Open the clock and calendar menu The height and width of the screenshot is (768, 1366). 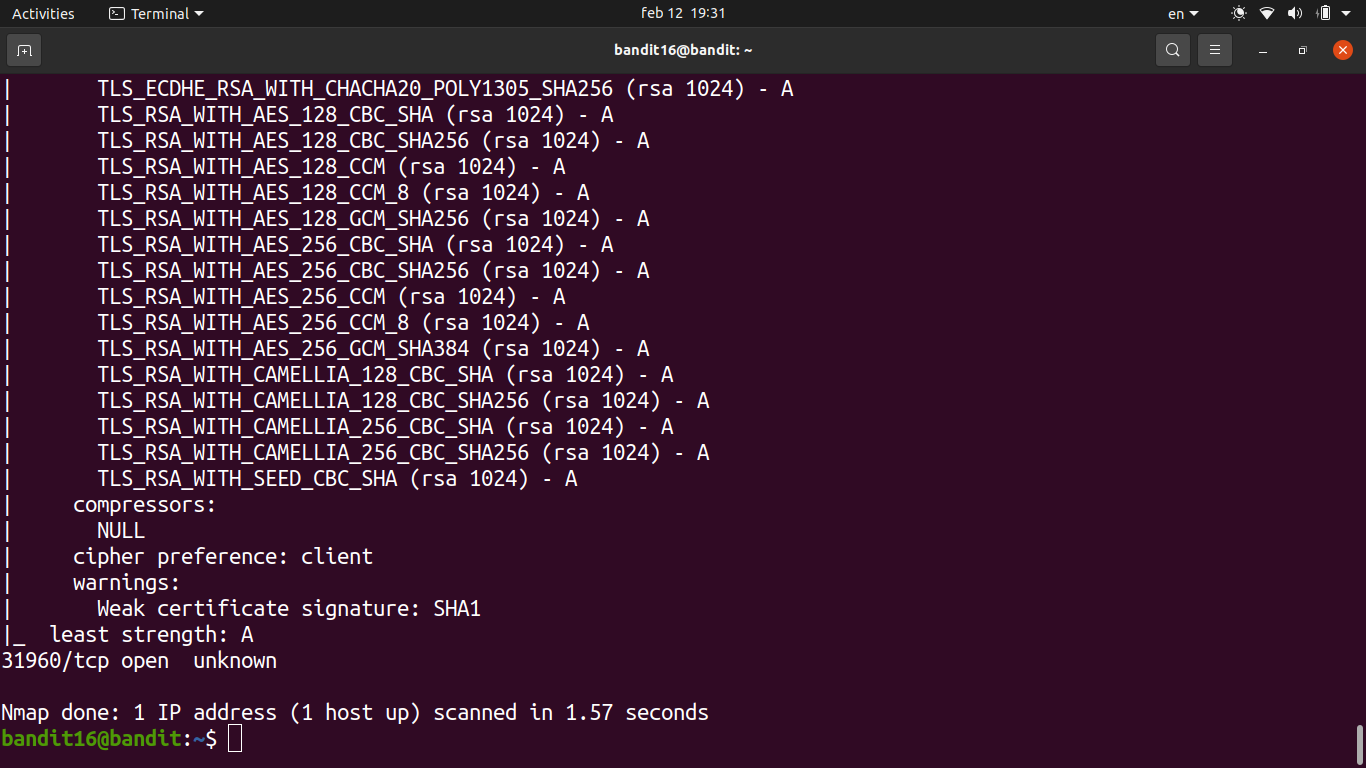683,14
